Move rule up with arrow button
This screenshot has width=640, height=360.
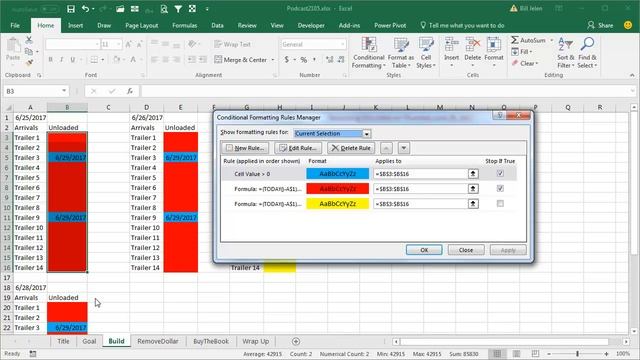386,148
